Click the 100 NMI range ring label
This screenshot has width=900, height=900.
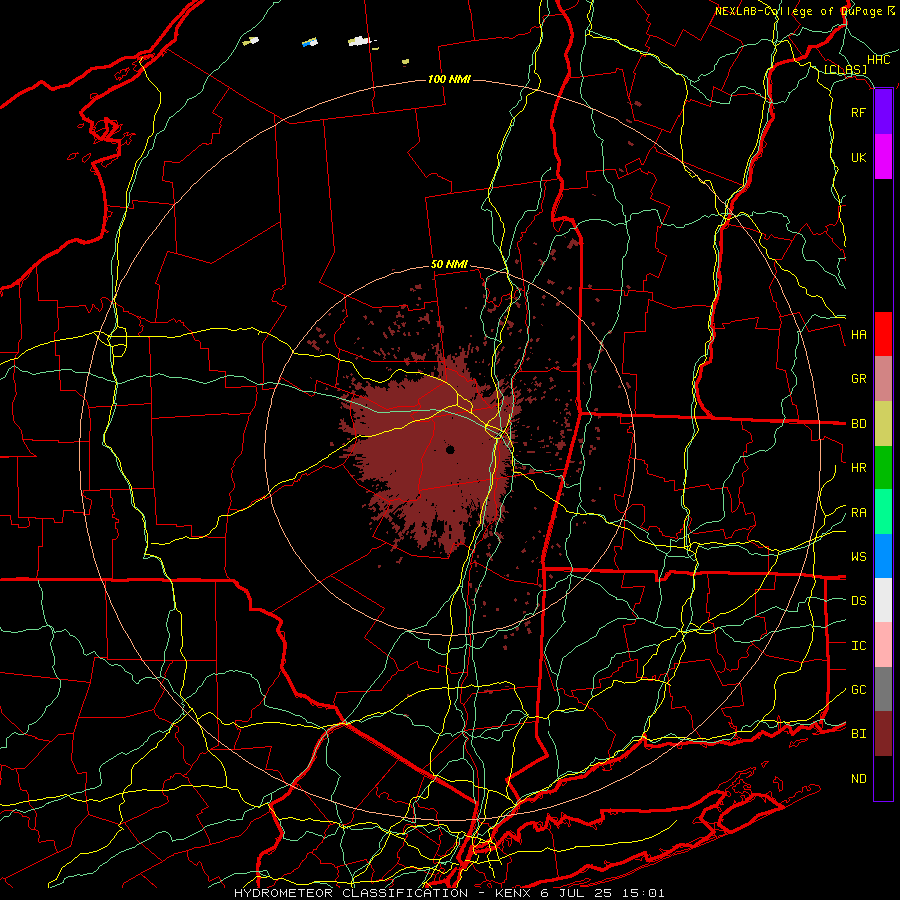click(x=449, y=79)
